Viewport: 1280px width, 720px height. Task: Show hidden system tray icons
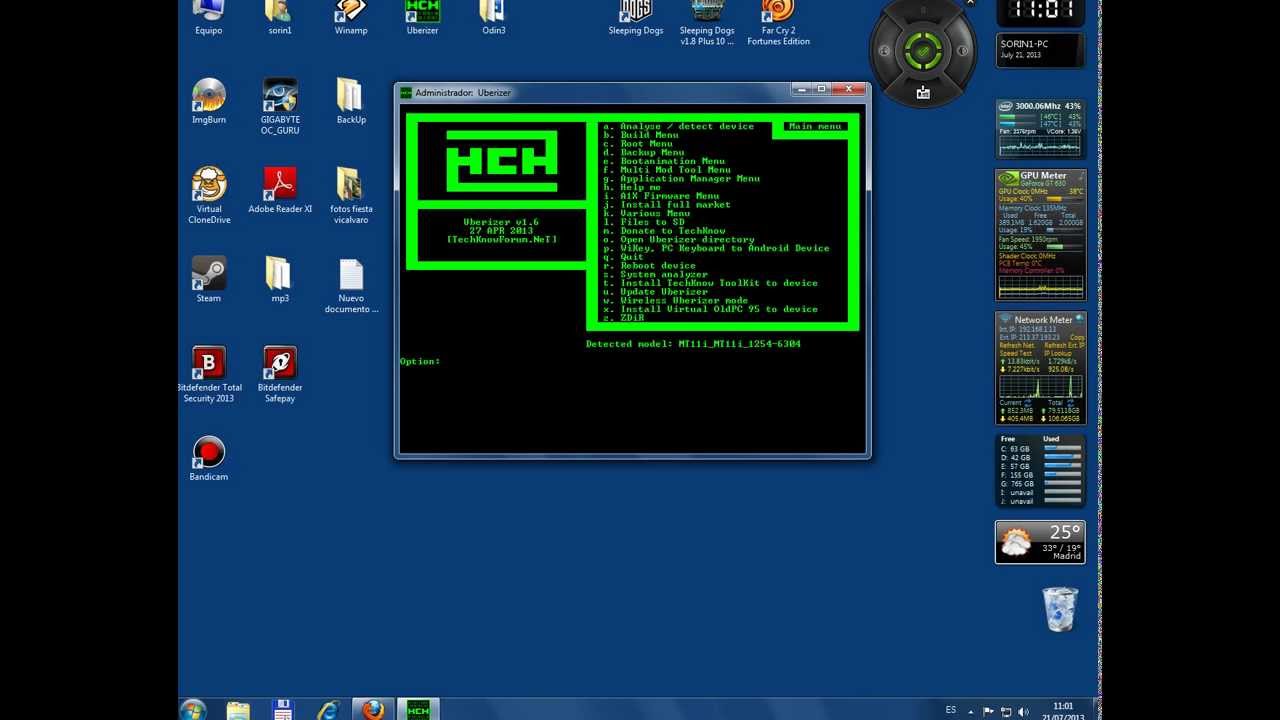pos(970,711)
